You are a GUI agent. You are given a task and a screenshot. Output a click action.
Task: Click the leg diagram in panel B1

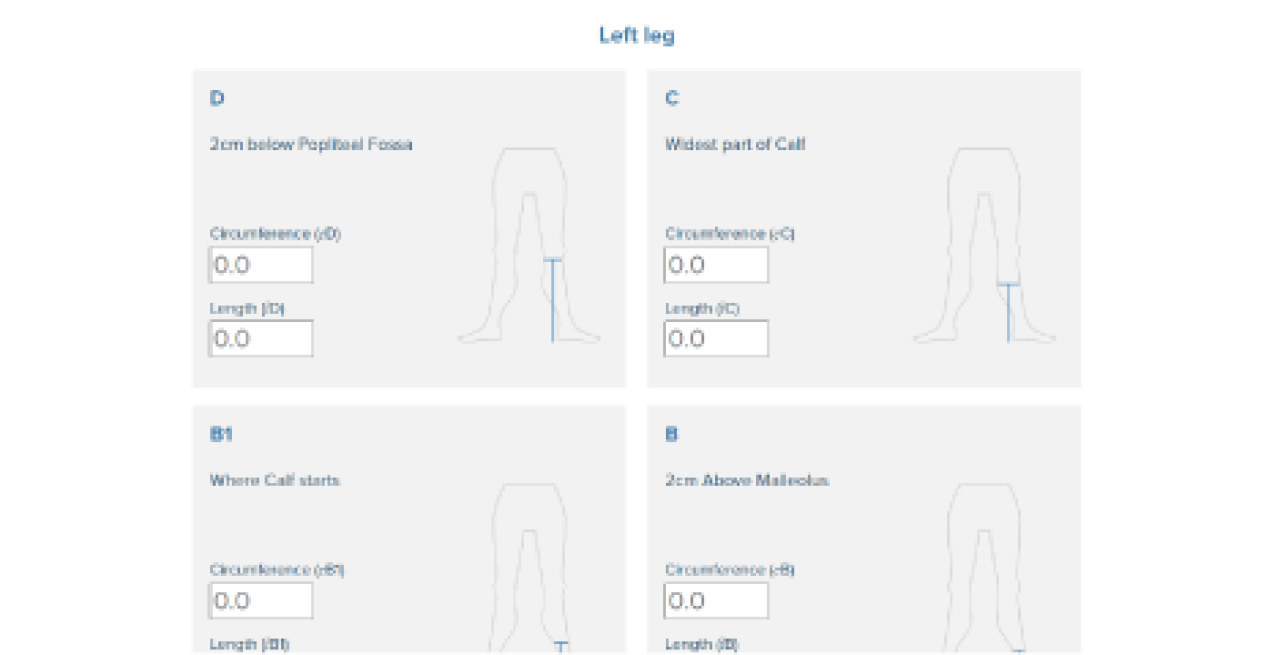(x=530, y=568)
